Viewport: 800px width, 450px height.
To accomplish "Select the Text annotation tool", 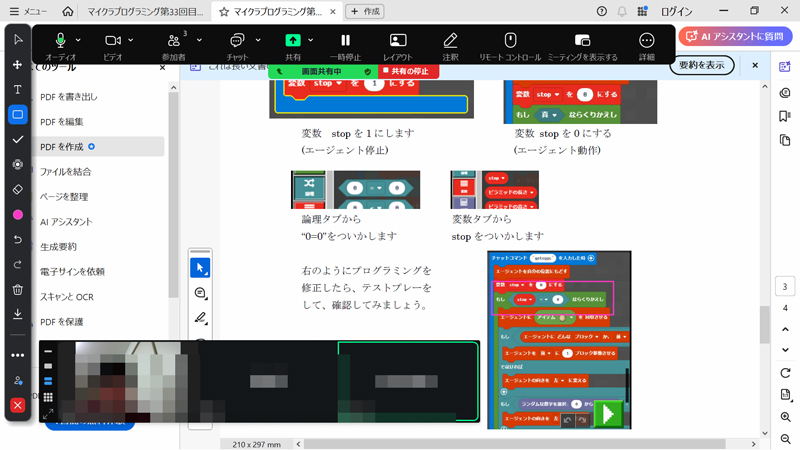I will (17, 90).
